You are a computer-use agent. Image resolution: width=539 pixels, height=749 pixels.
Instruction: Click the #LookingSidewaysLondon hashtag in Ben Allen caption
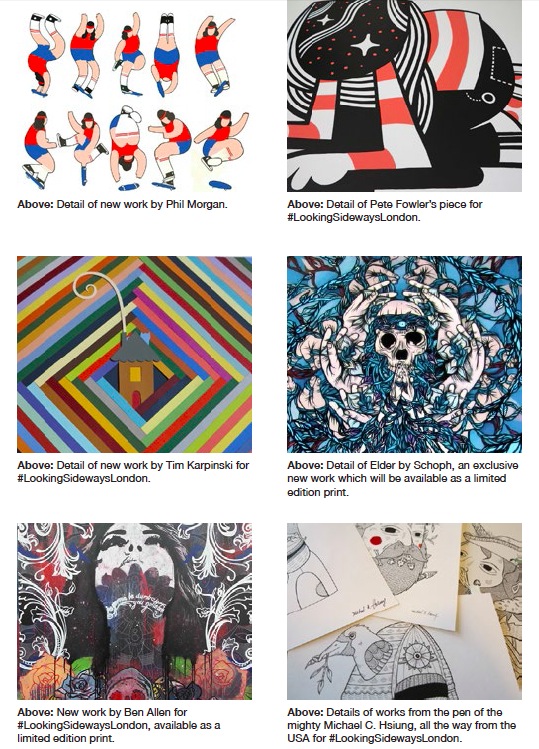(83, 725)
